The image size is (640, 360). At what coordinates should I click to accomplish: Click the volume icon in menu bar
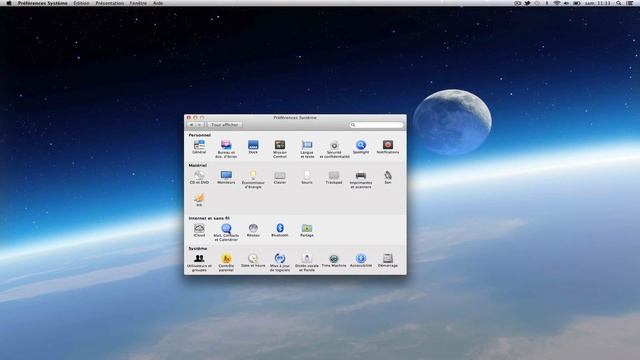pos(567,3)
